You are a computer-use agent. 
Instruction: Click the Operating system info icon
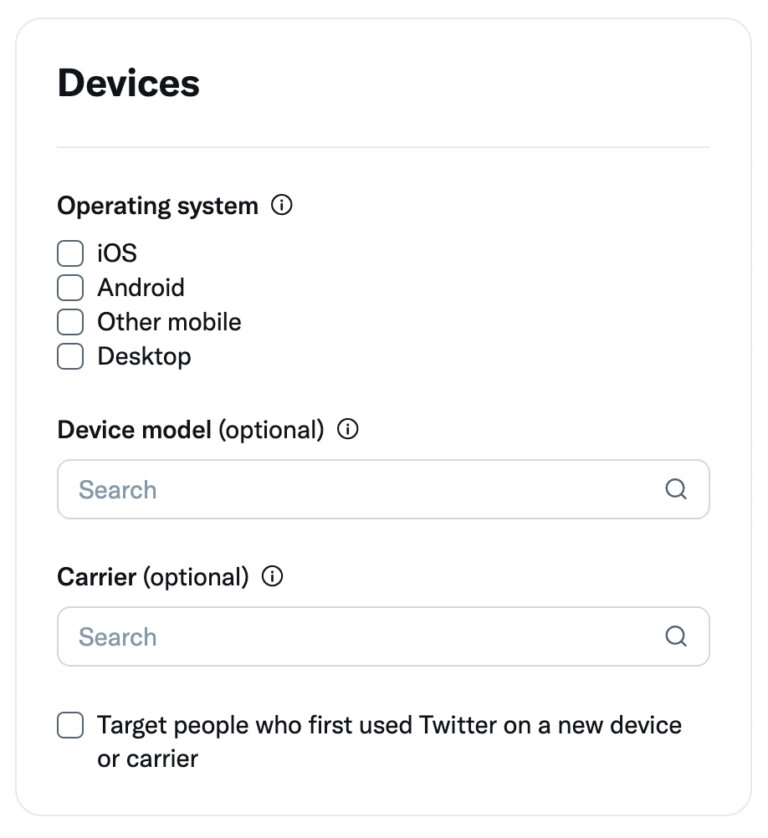point(283,206)
